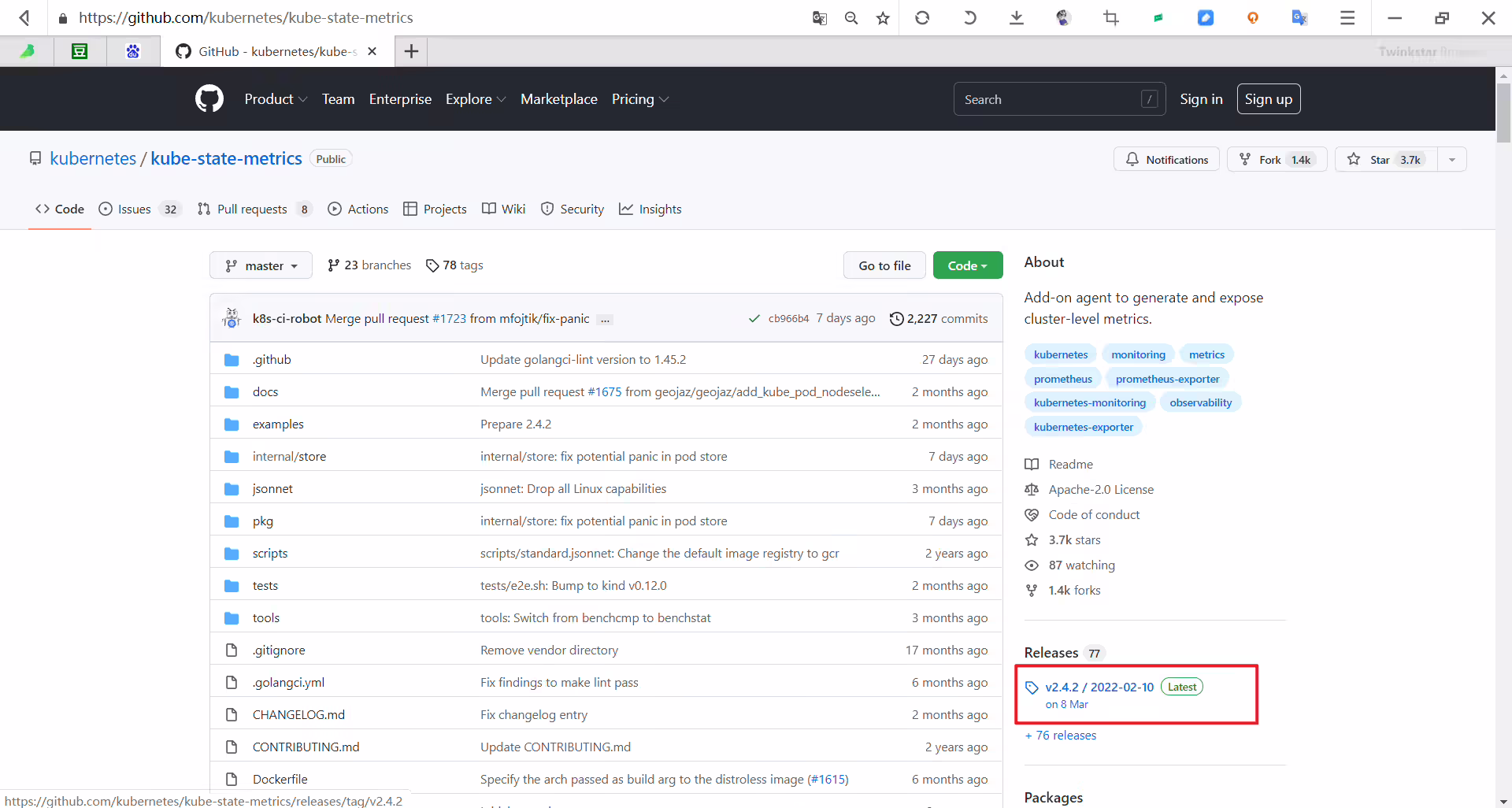Open the green Code dropdown button

[968, 265]
